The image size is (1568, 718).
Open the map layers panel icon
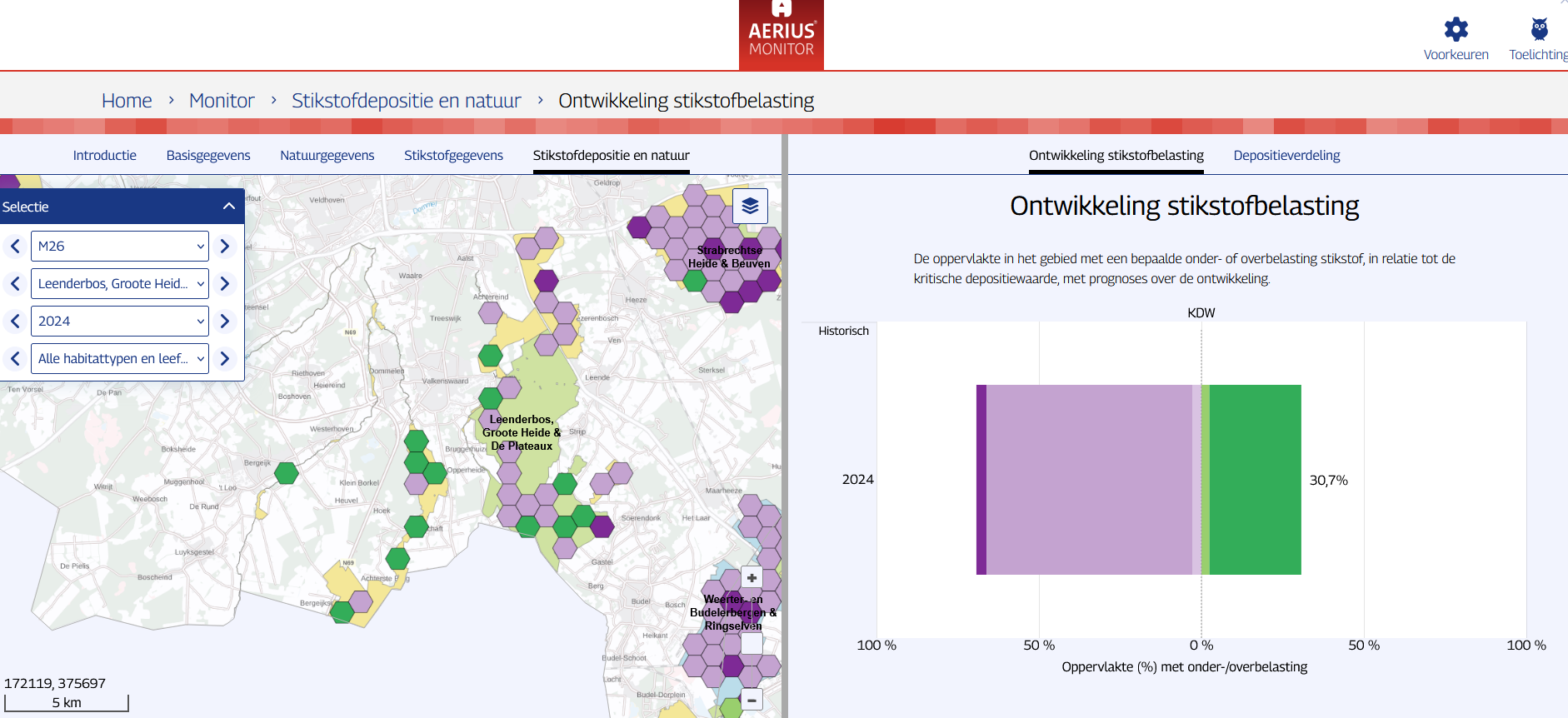coord(750,206)
